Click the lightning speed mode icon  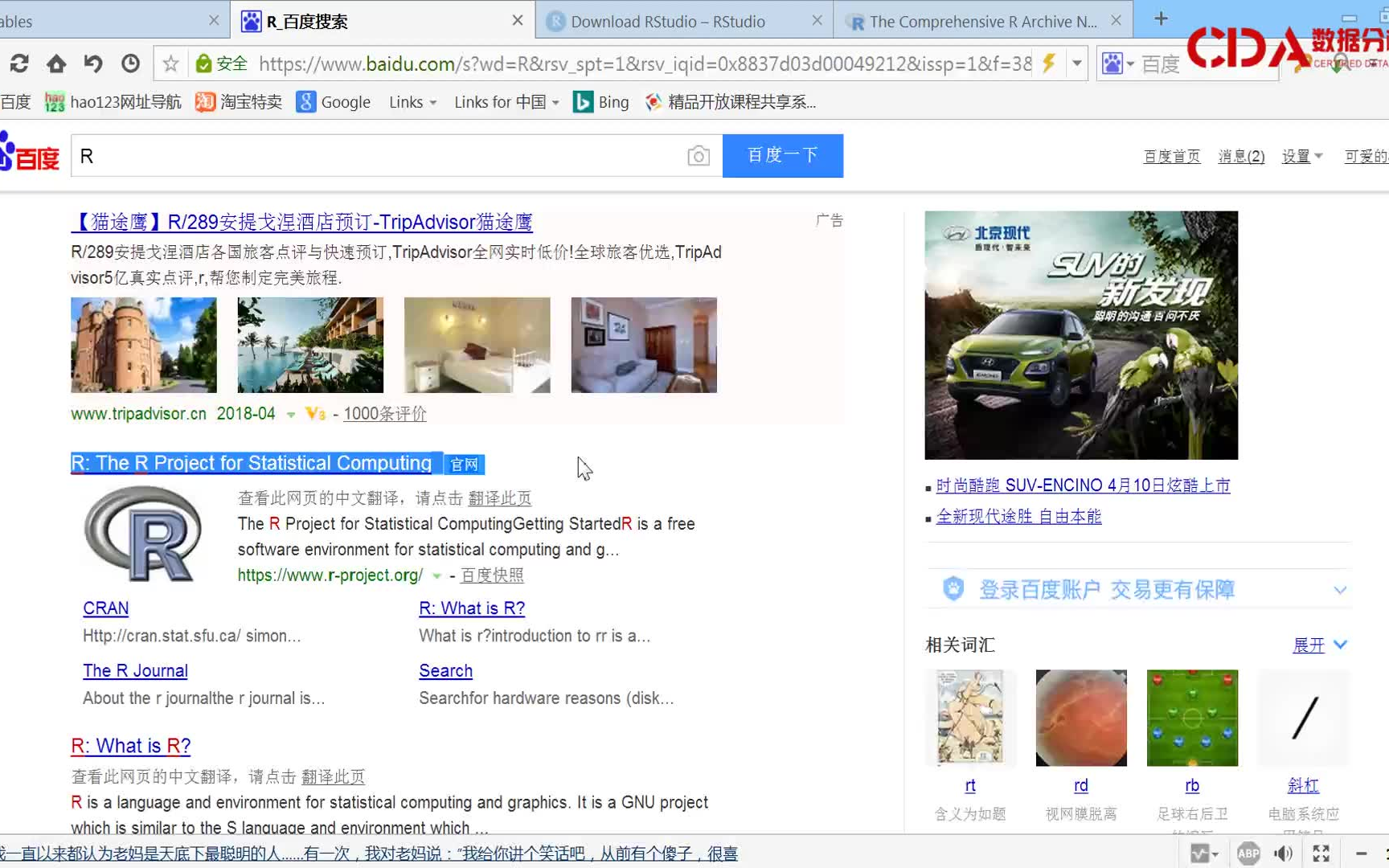1048,63
